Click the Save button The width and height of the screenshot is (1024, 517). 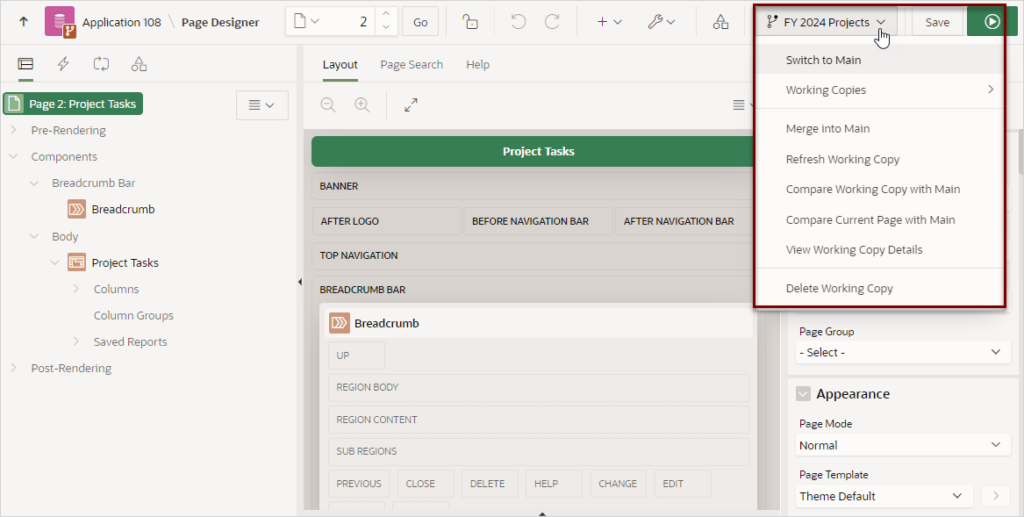point(937,22)
